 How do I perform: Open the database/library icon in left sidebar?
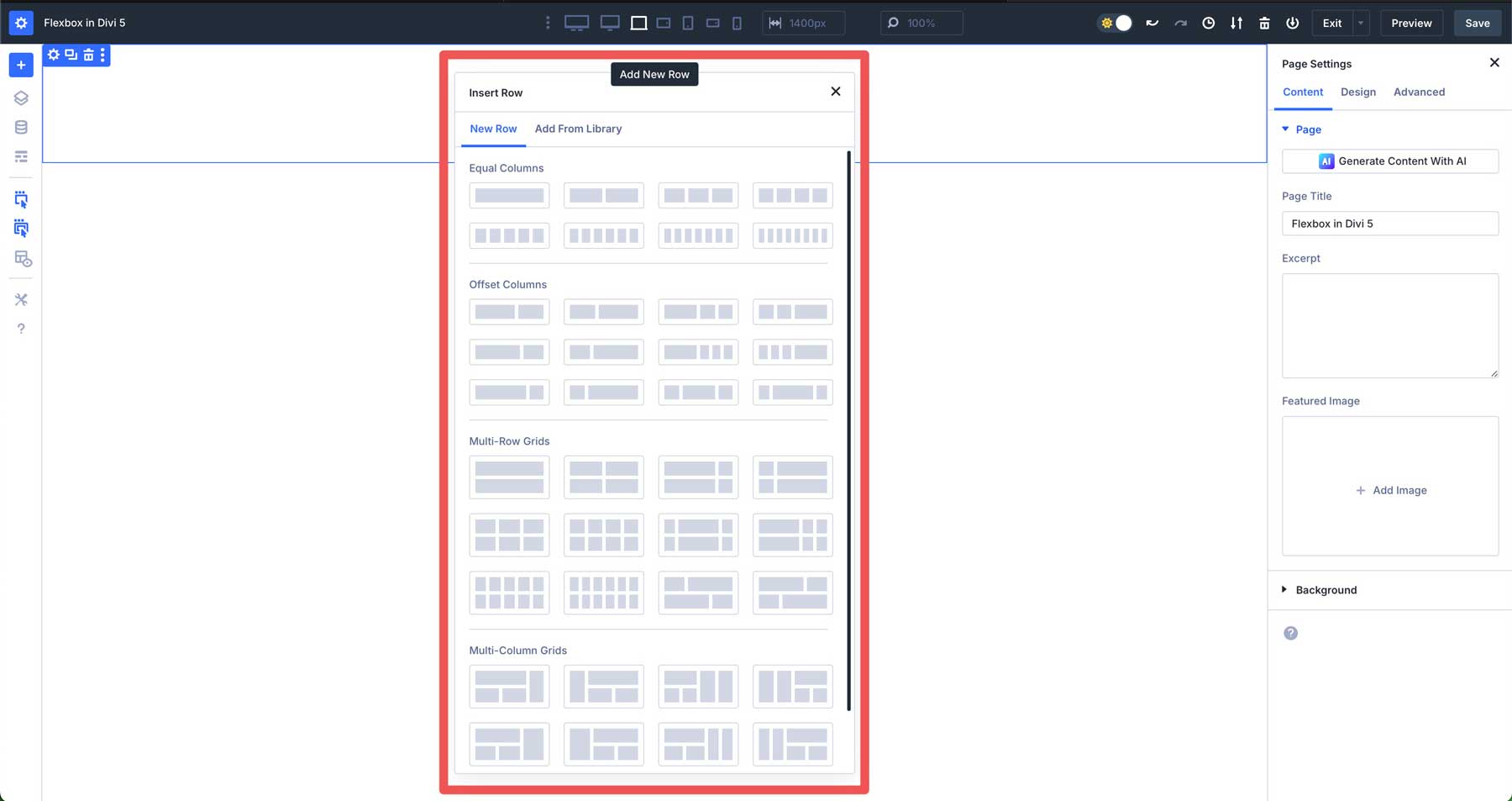coord(21,127)
